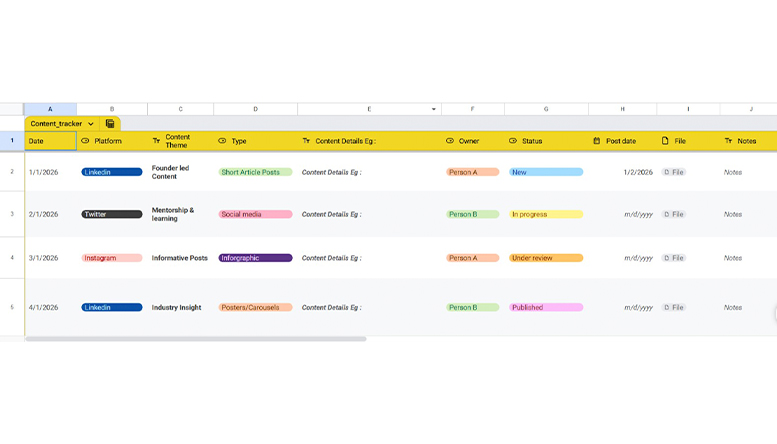Click the horizontal scrollbar below the table
Image resolution: width=777 pixels, height=444 pixels.
(196, 339)
